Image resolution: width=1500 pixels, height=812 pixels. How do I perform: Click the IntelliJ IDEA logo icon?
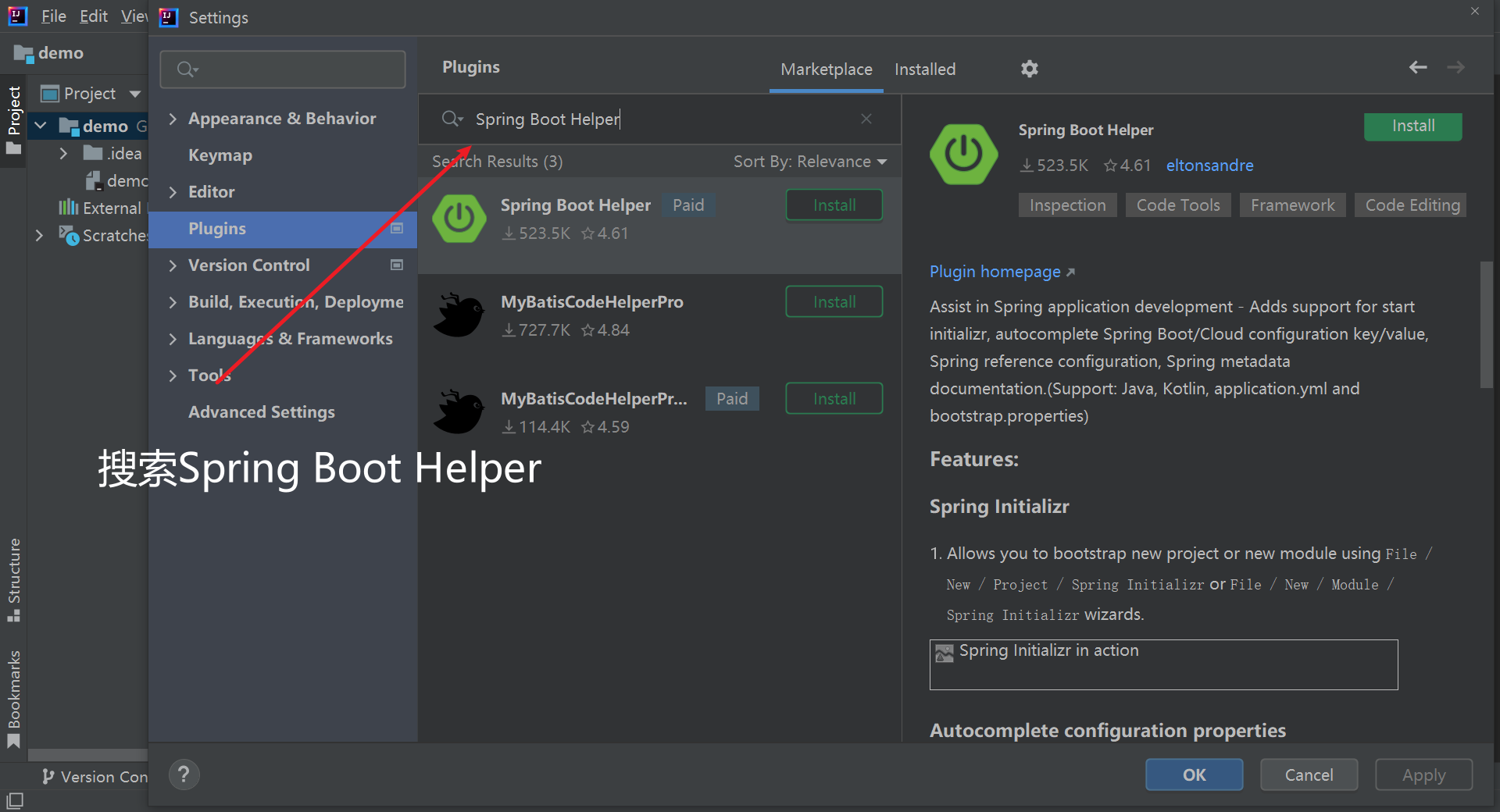coord(17,16)
